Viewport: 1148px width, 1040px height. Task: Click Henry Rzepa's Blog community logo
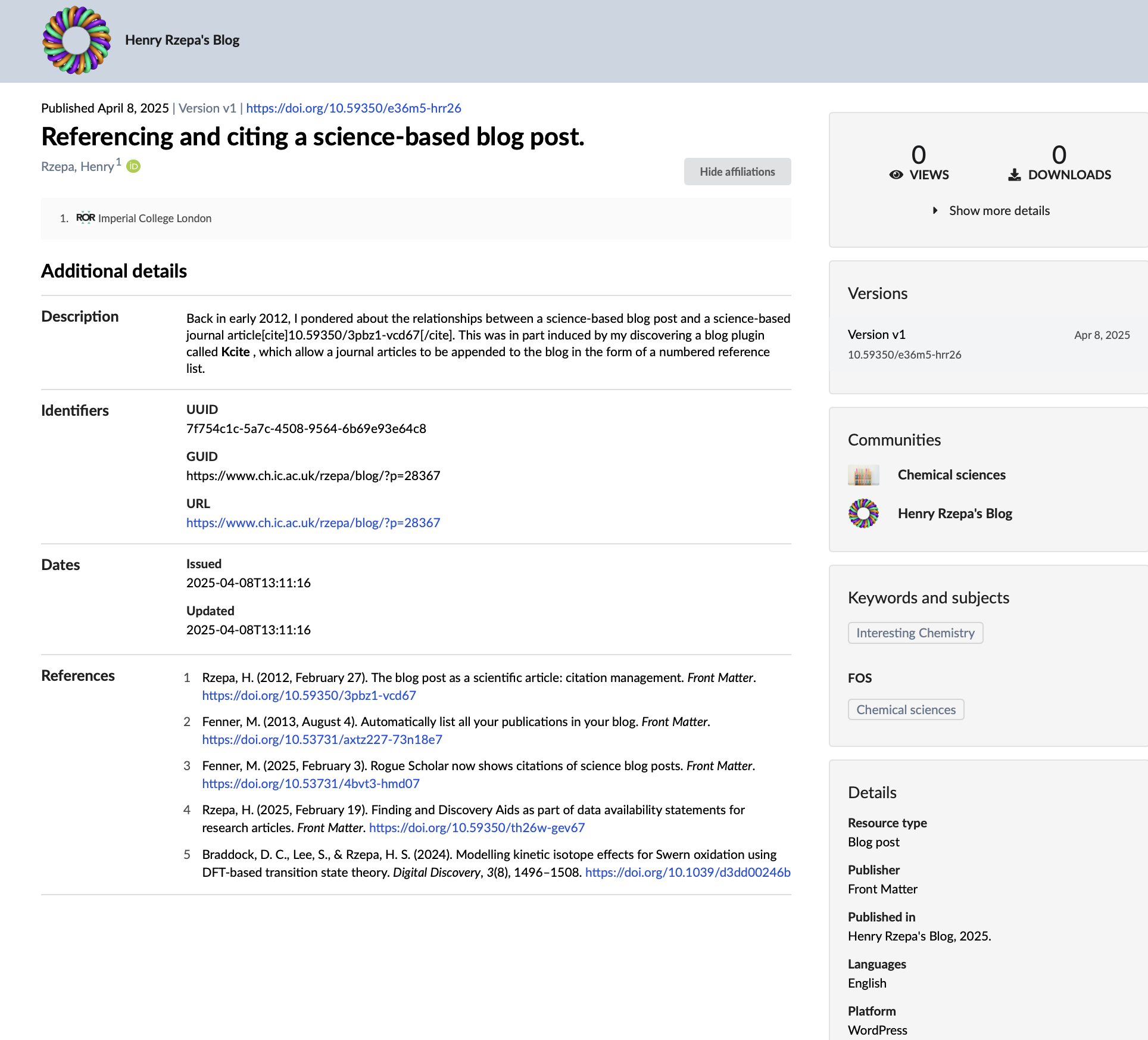(x=863, y=513)
